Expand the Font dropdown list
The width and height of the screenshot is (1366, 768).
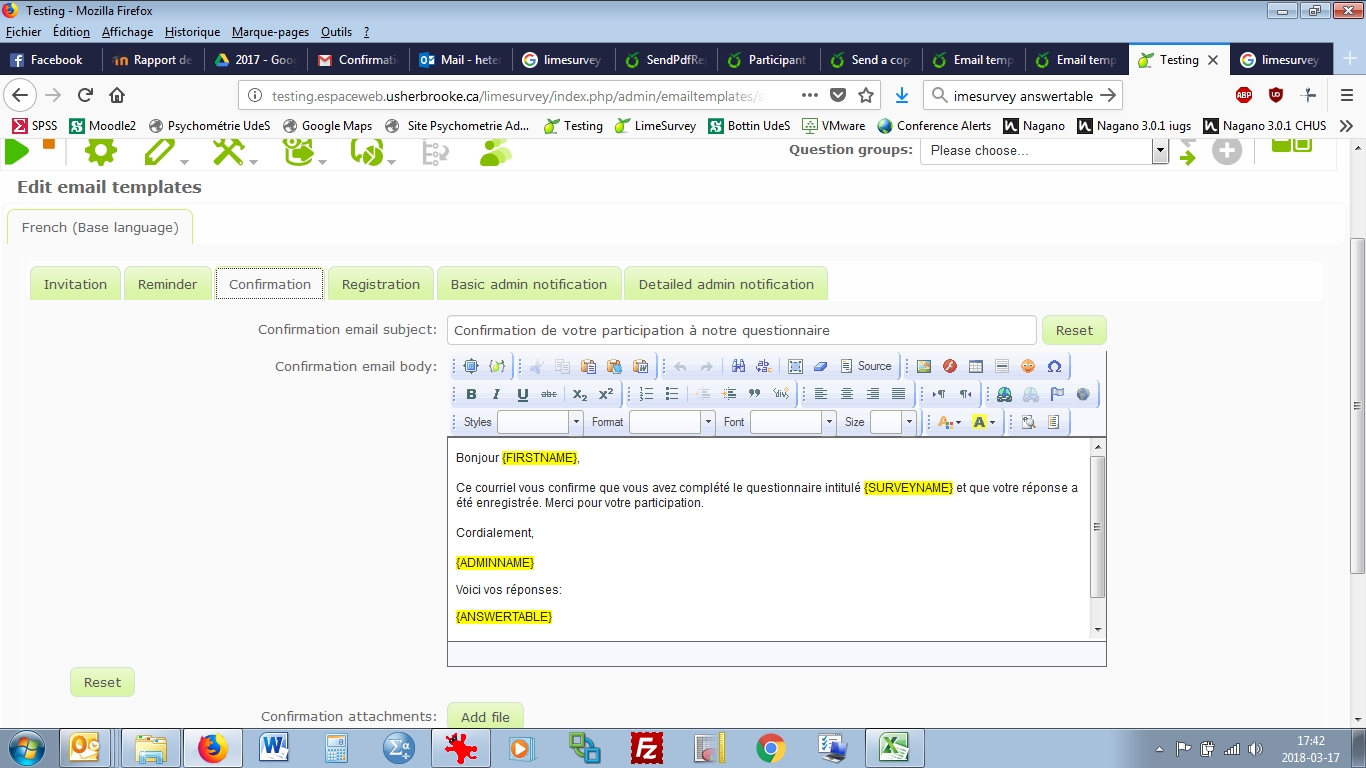point(829,423)
